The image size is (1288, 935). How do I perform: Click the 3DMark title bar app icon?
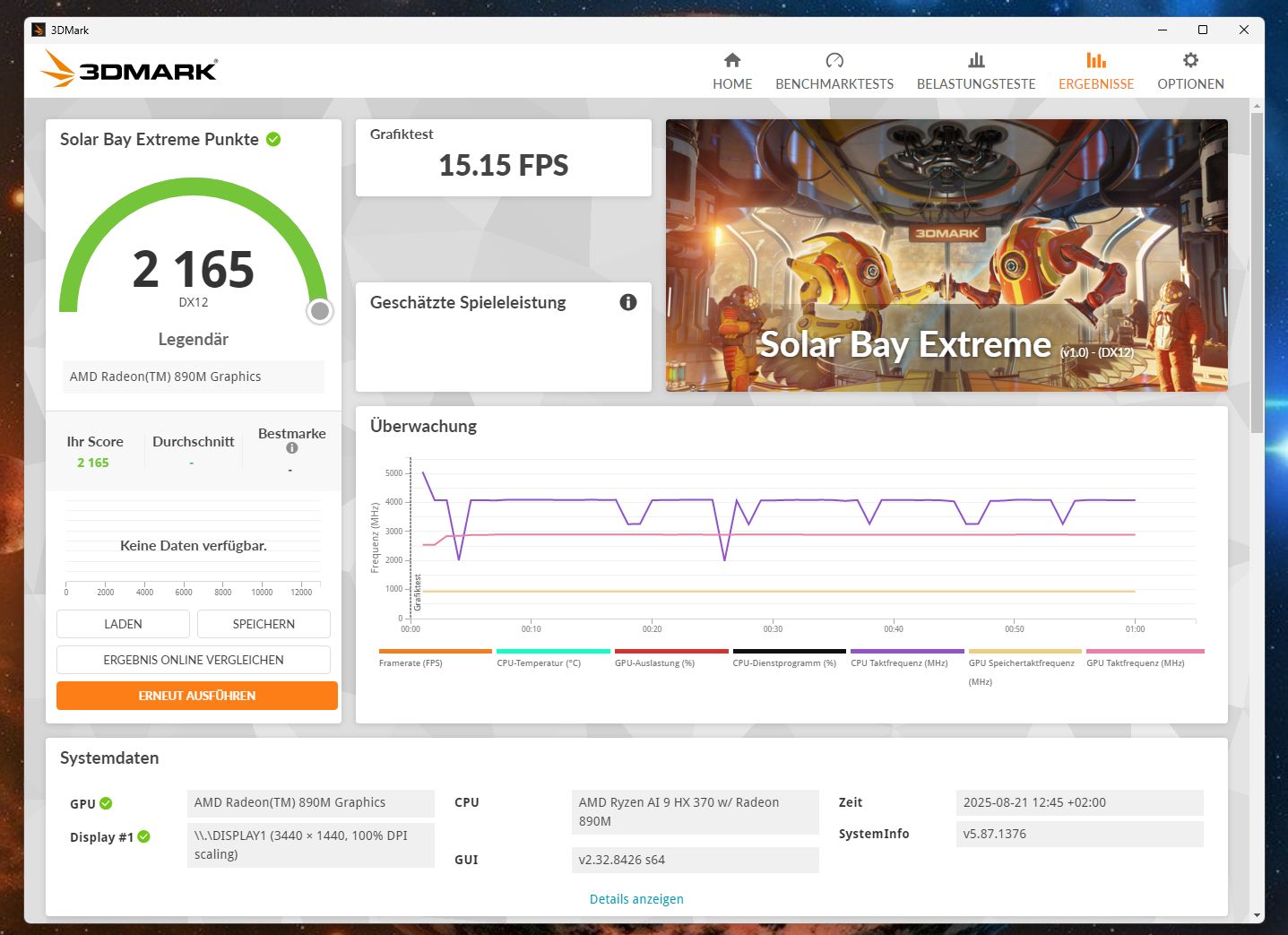39,30
